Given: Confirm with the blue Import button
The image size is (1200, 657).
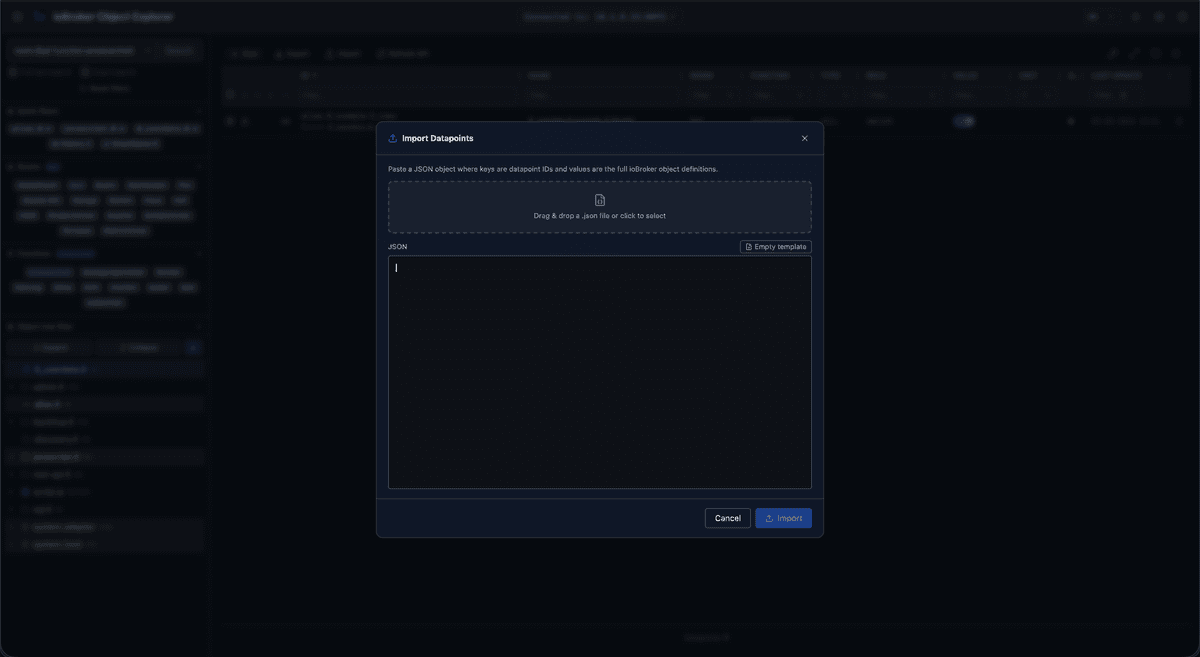Looking at the screenshot, I should (x=784, y=518).
